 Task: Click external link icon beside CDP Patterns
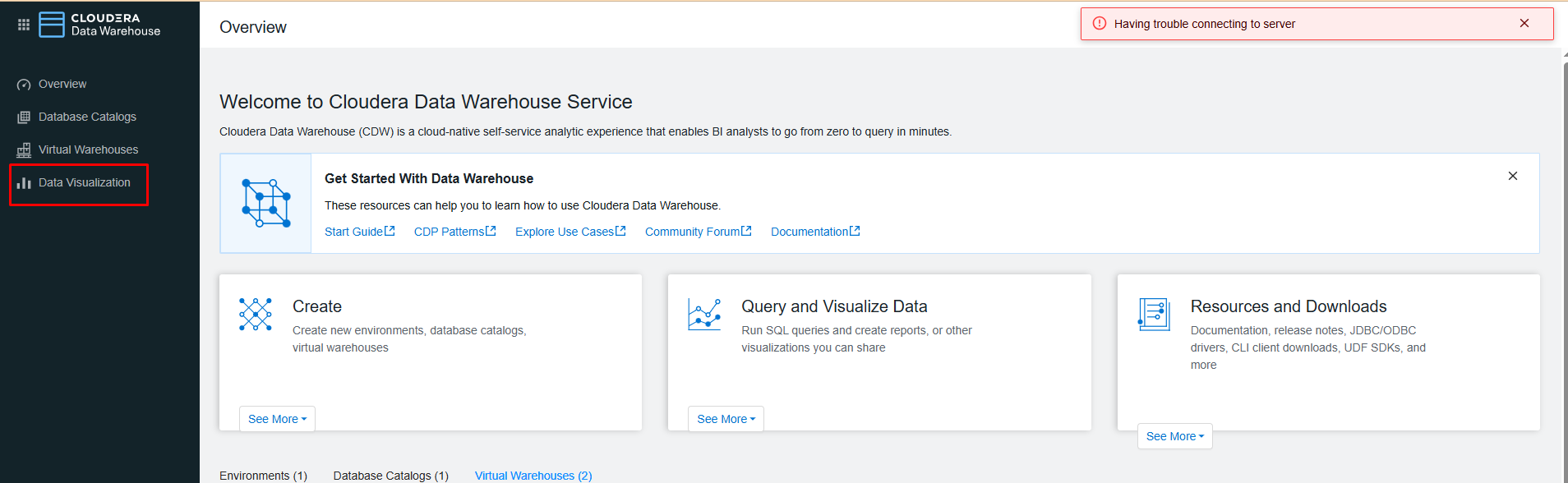[x=491, y=231]
